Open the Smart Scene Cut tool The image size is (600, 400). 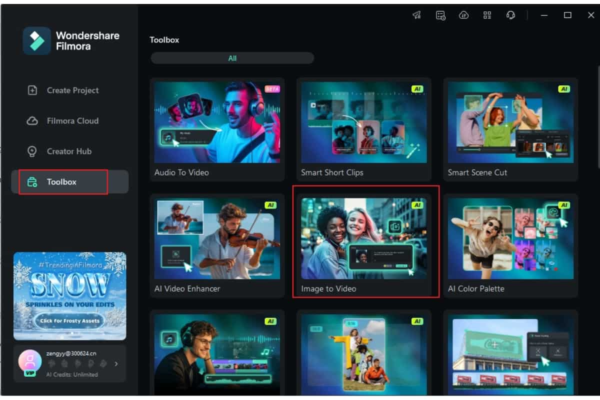[508, 127]
